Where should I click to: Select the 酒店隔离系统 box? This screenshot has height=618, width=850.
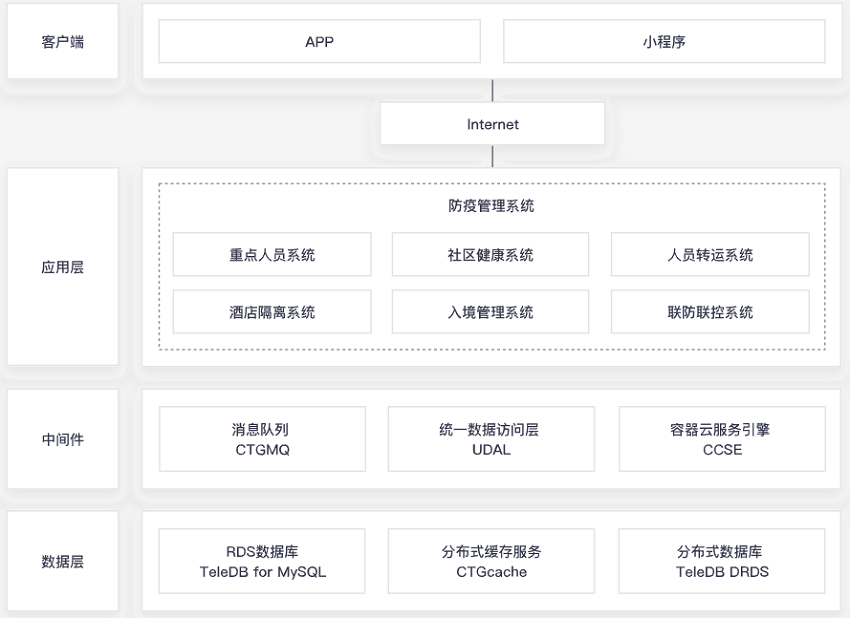coord(272,312)
